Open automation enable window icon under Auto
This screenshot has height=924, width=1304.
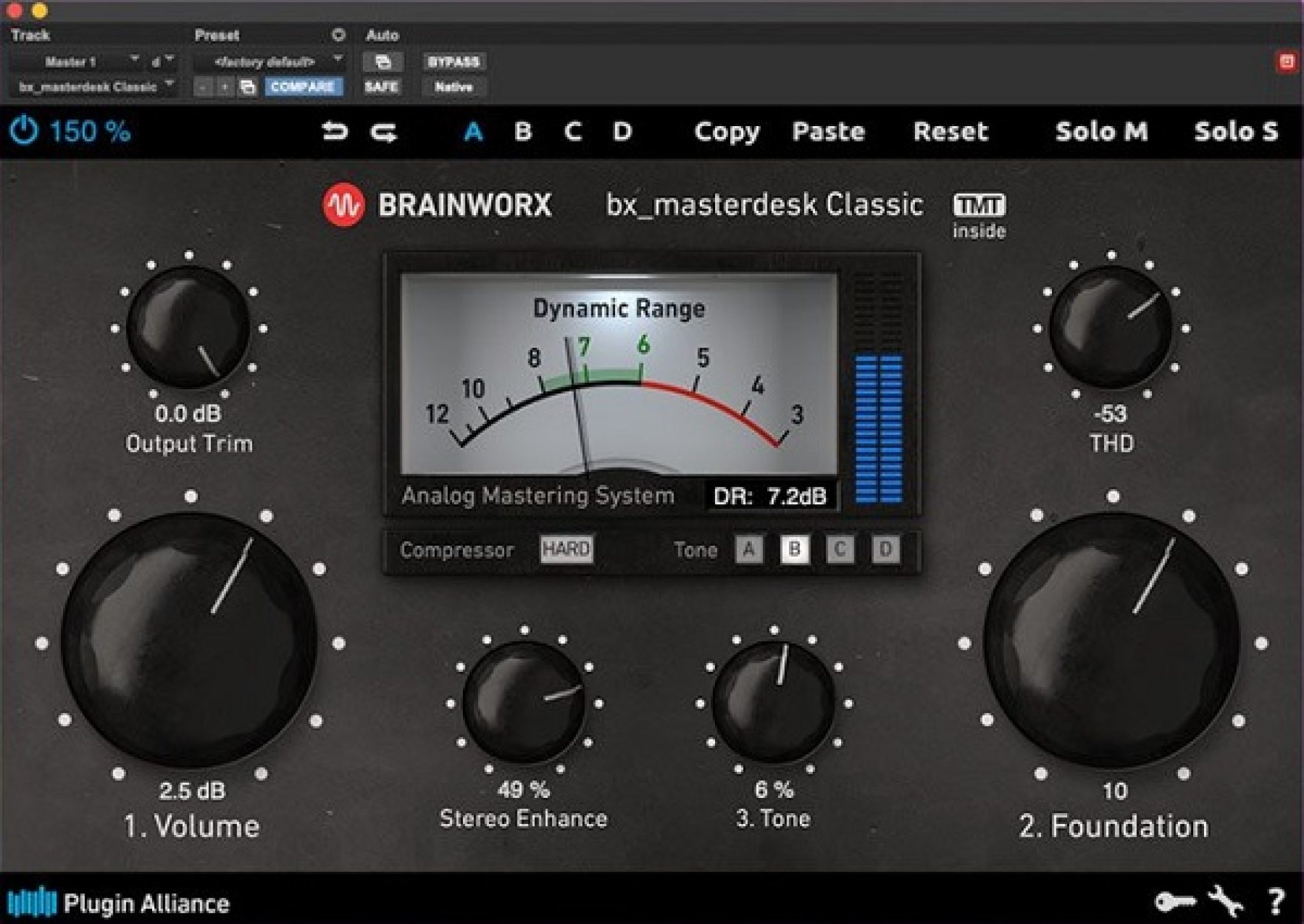382,62
